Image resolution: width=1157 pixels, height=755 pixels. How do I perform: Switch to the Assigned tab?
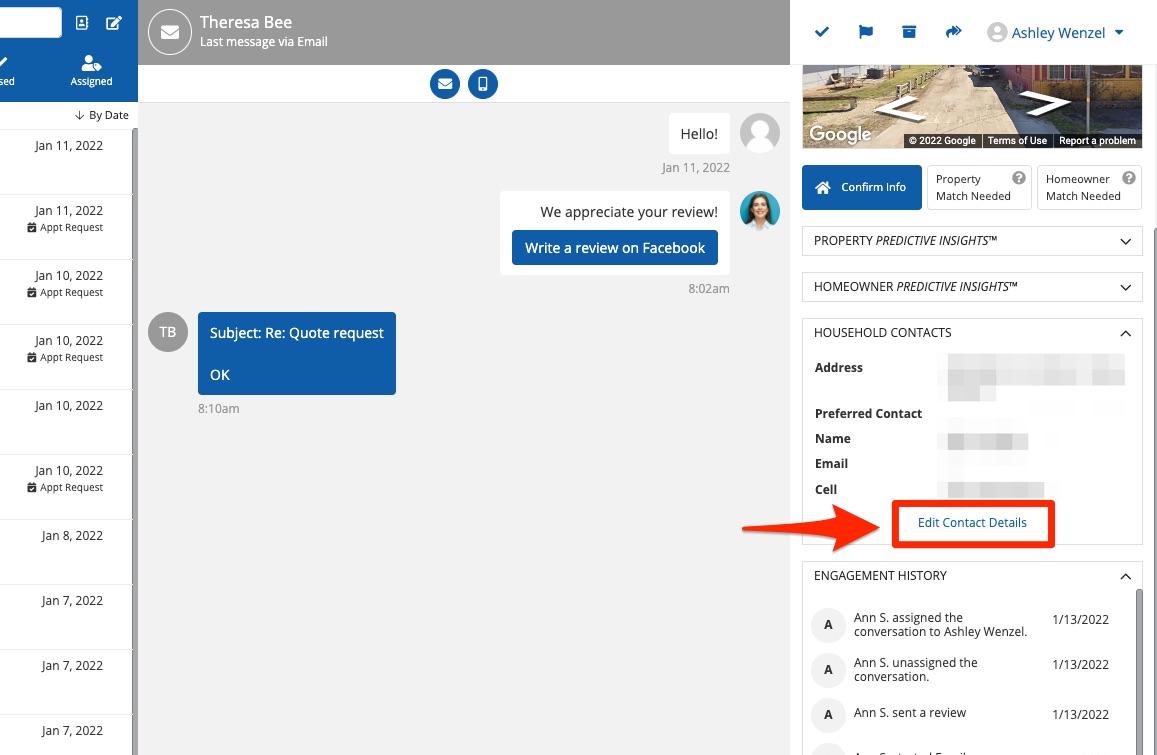tap(91, 71)
